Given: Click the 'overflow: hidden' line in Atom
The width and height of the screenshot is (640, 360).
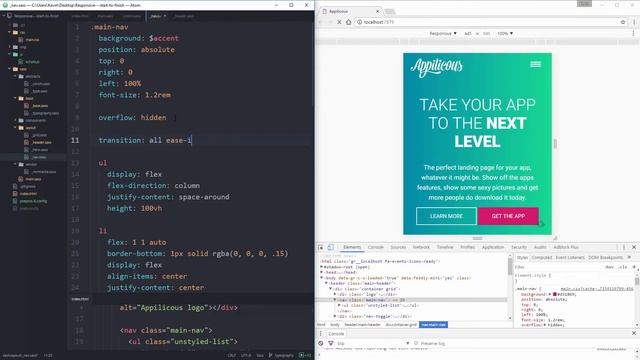Looking at the screenshot, I should coord(132,118).
